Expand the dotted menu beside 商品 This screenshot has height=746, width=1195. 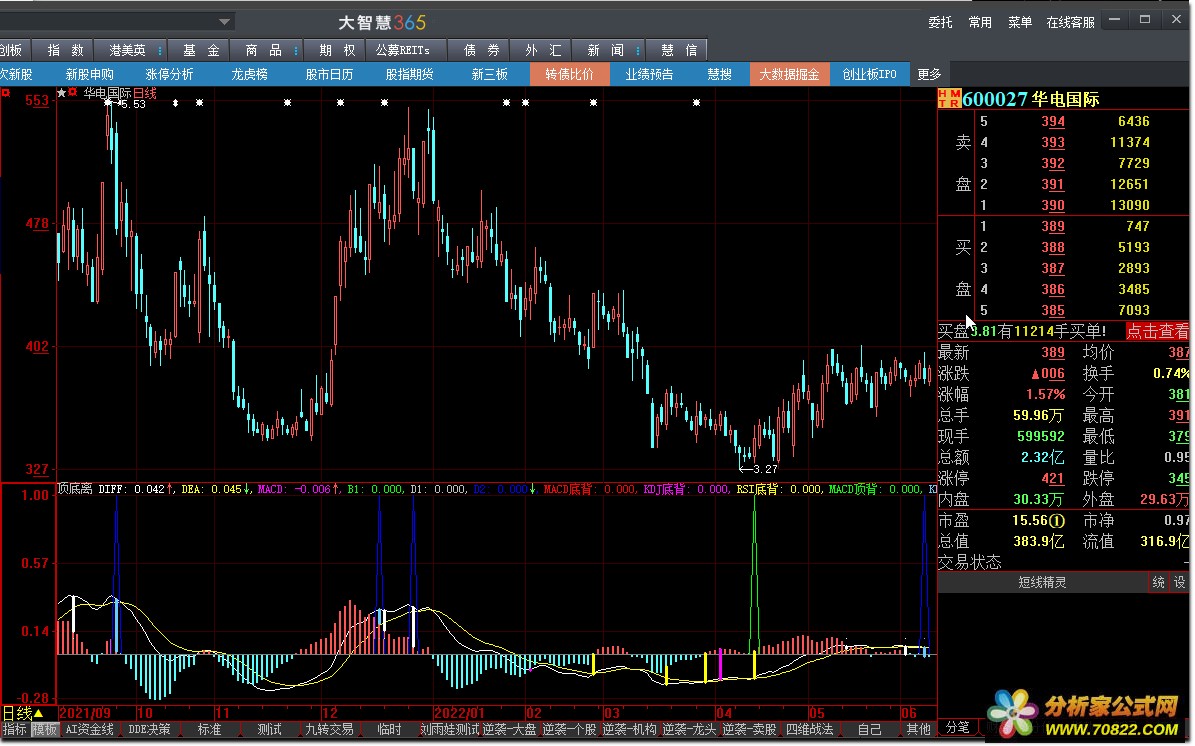pyautogui.click(x=296, y=50)
